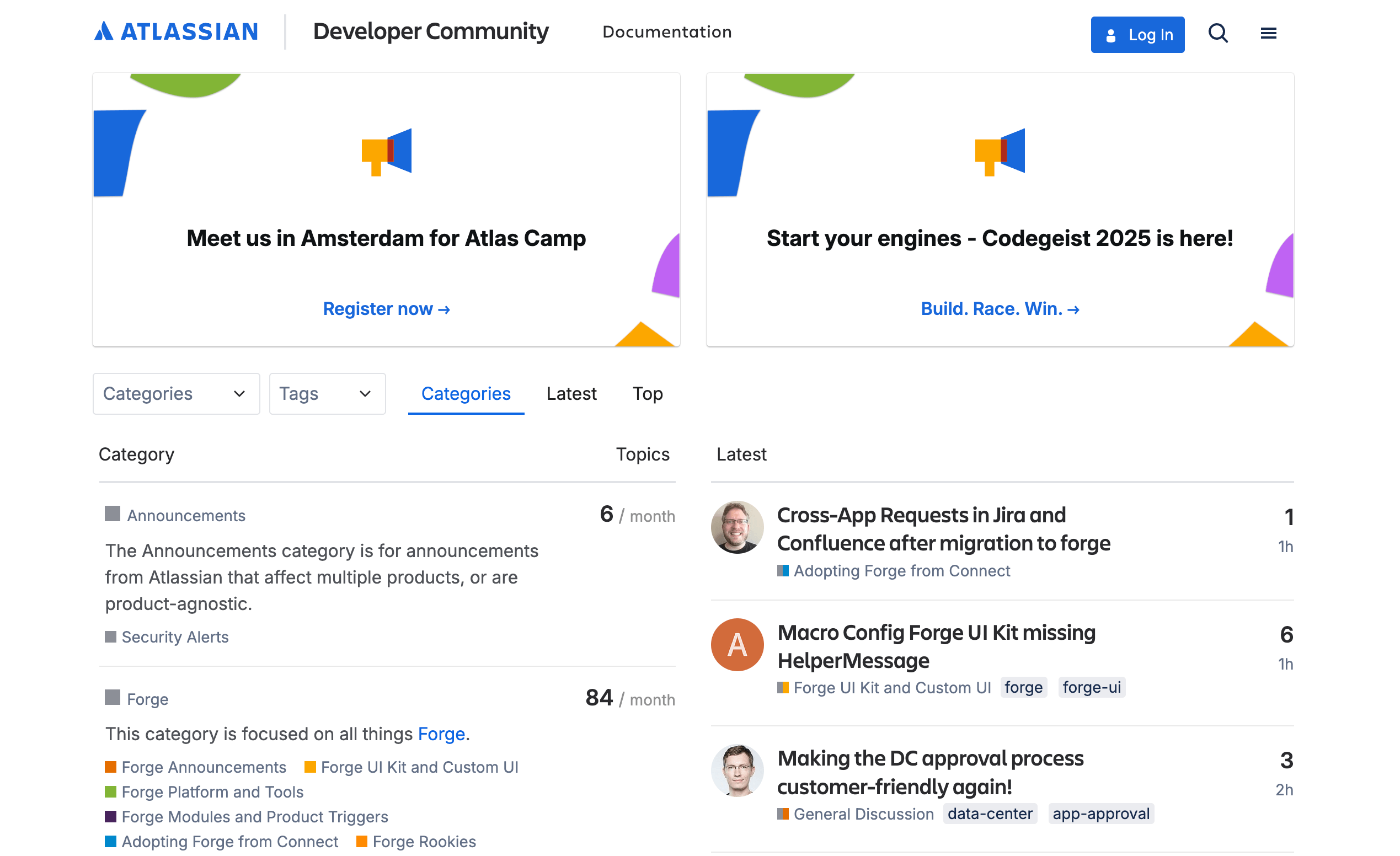This screenshot has height=856, width=1400.
Task: Open the Documentation menu item
Action: click(x=667, y=32)
